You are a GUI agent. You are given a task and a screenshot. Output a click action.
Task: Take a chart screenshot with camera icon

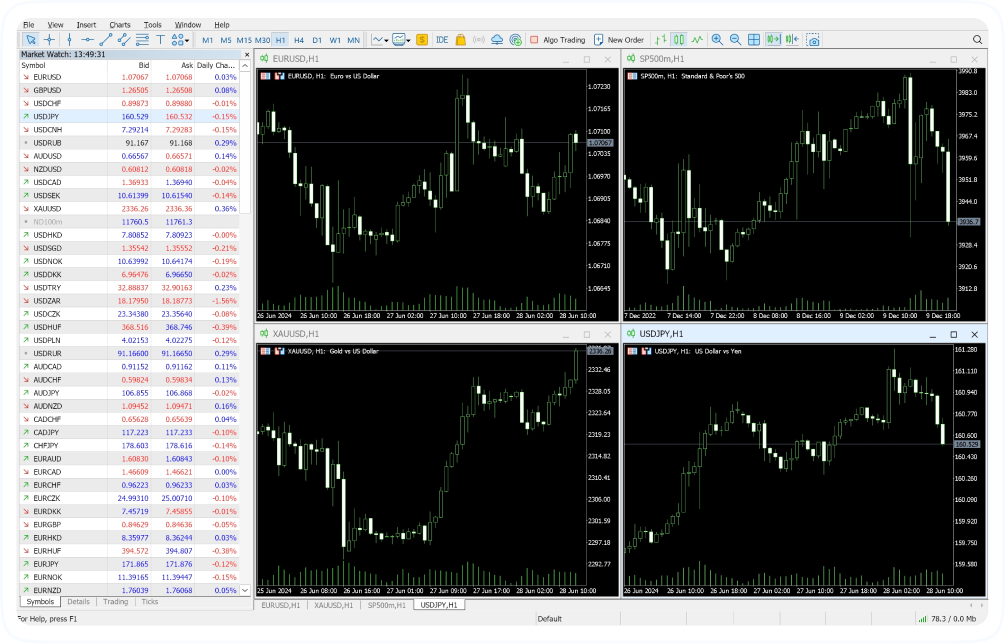click(x=813, y=40)
